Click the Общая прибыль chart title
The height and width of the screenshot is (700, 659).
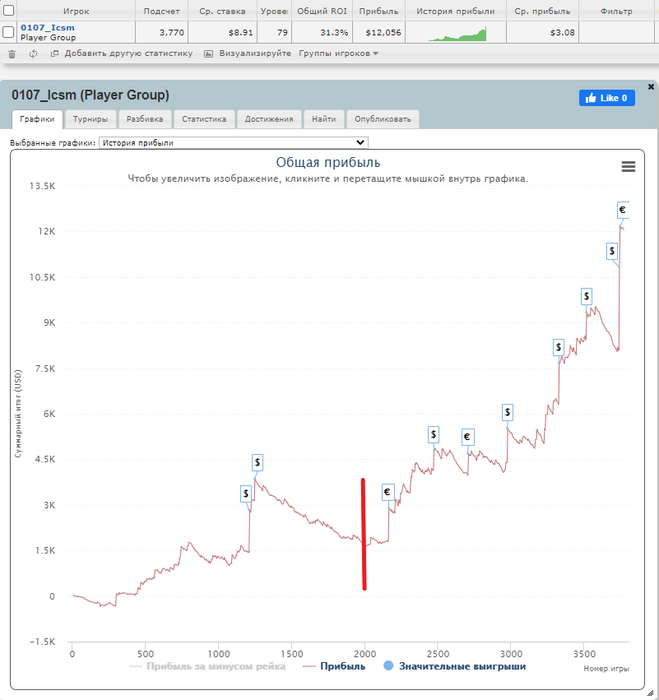(x=328, y=162)
